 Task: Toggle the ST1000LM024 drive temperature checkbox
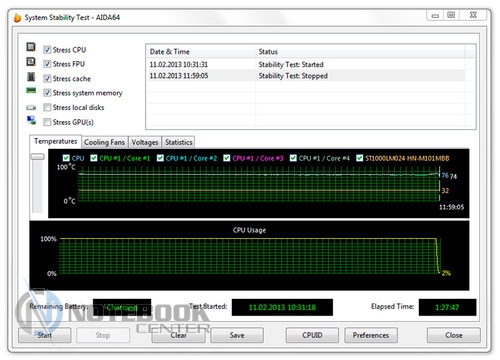point(359,158)
